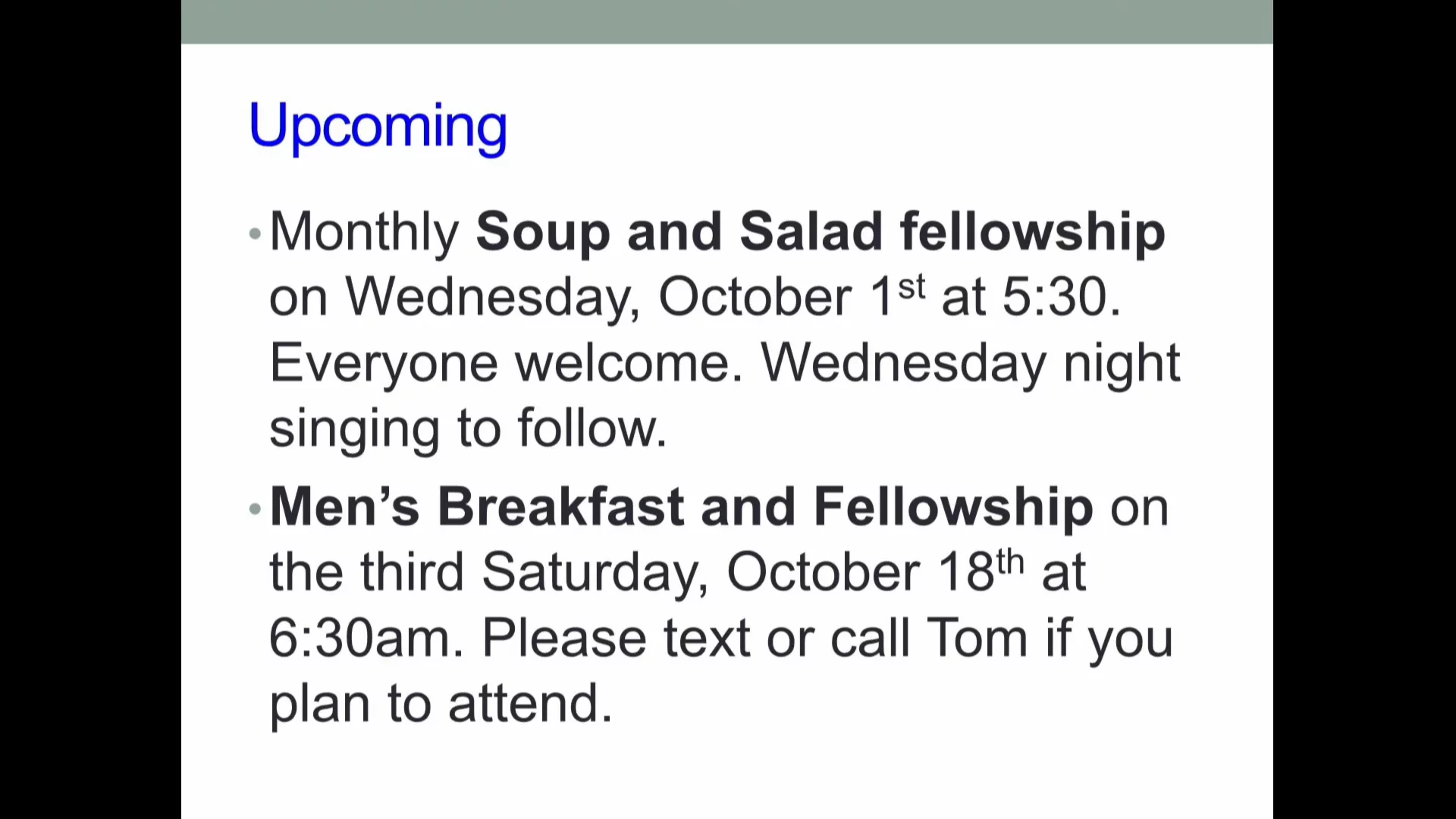This screenshot has width=1456, height=819.
Task: Click the "plan to attend." line
Action: [441, 704]
